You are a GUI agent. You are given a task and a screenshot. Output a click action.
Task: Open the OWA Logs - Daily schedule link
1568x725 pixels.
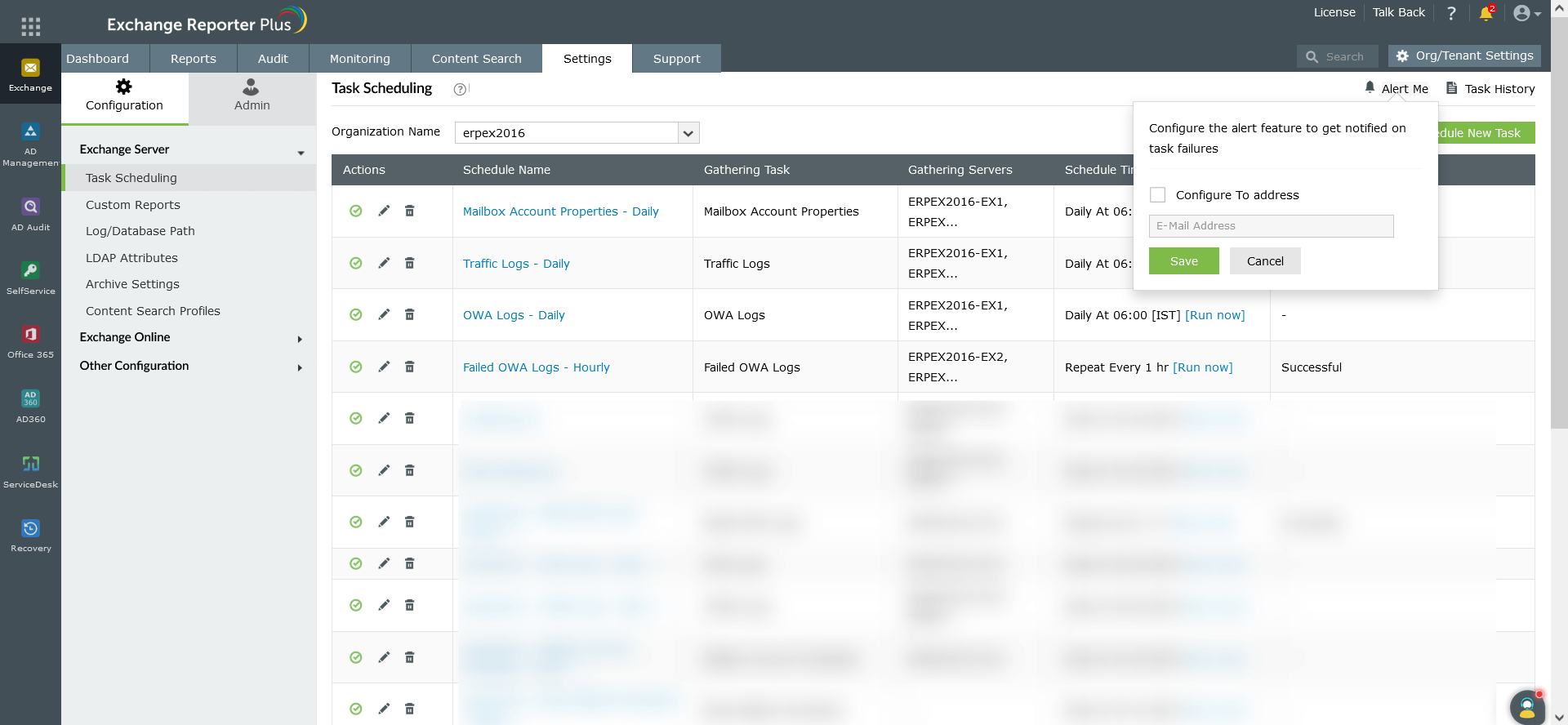(x=514, y=315)
